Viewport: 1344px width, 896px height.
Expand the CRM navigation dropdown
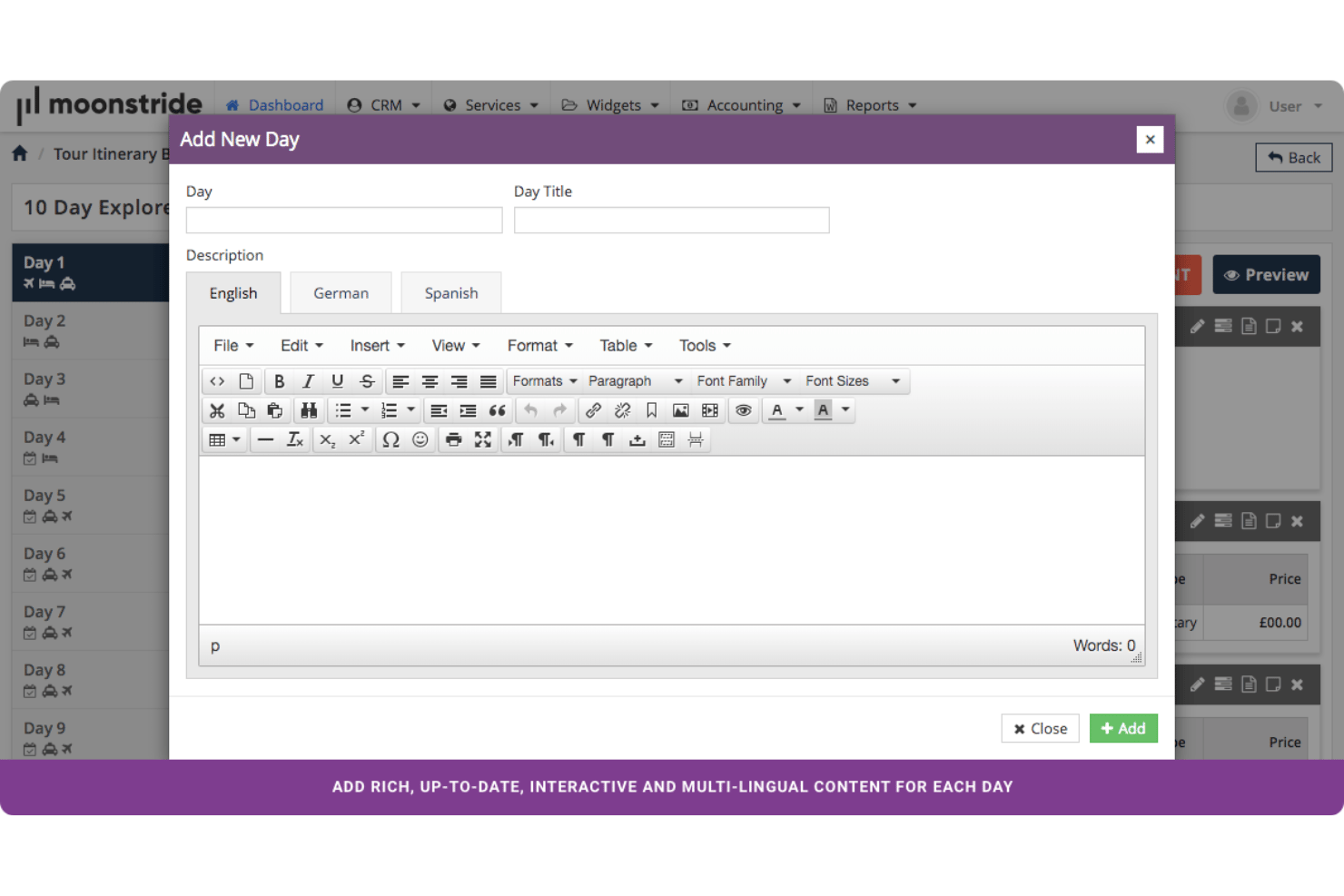point(384,105)
